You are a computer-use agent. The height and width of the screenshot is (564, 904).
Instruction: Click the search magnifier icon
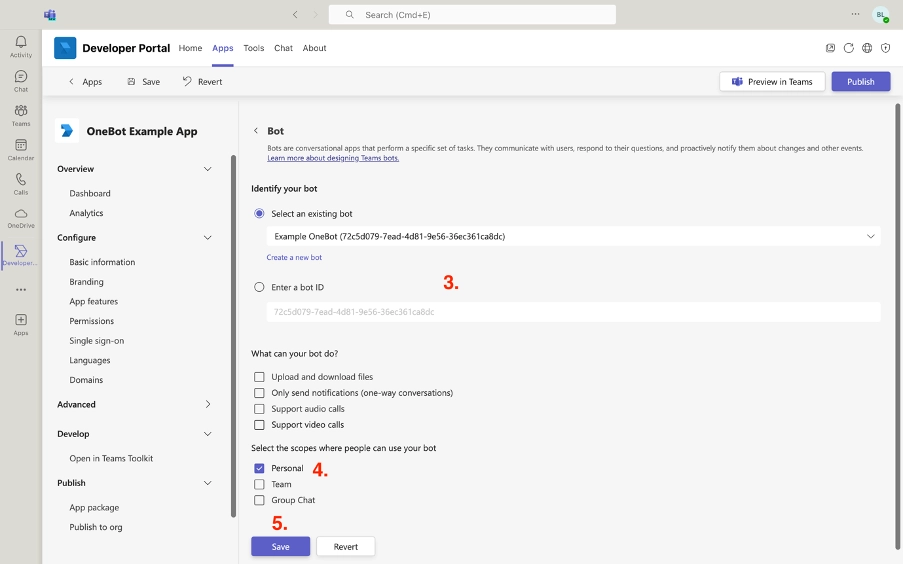[349, 14]
